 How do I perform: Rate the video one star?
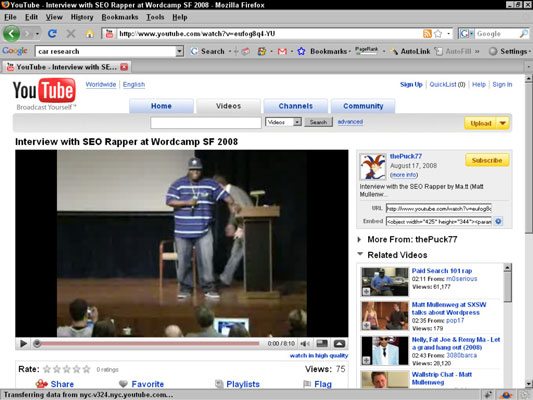[x=47, y=369]
